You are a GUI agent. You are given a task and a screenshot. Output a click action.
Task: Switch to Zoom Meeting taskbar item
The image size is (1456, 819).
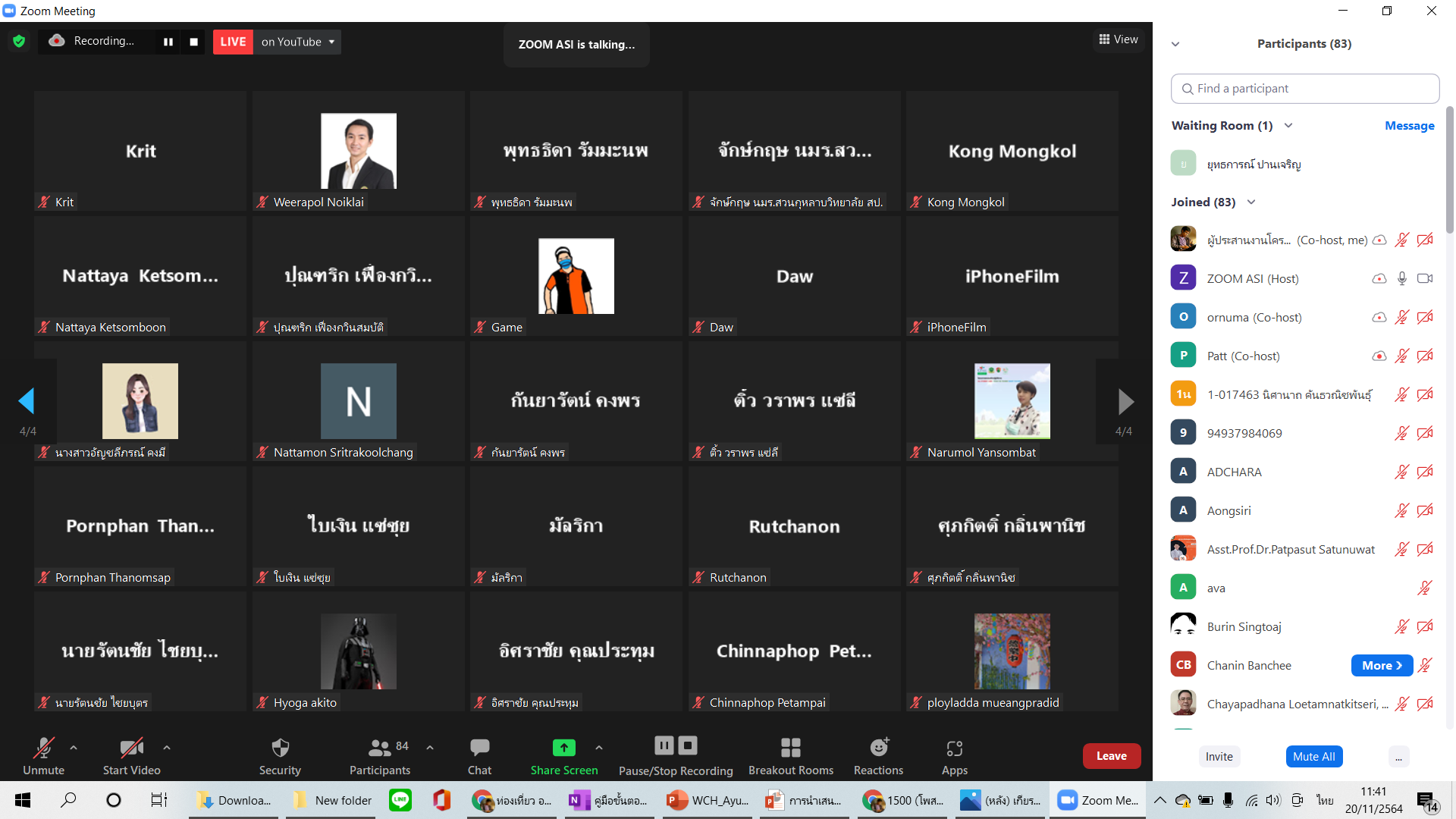click(1099, 800)
